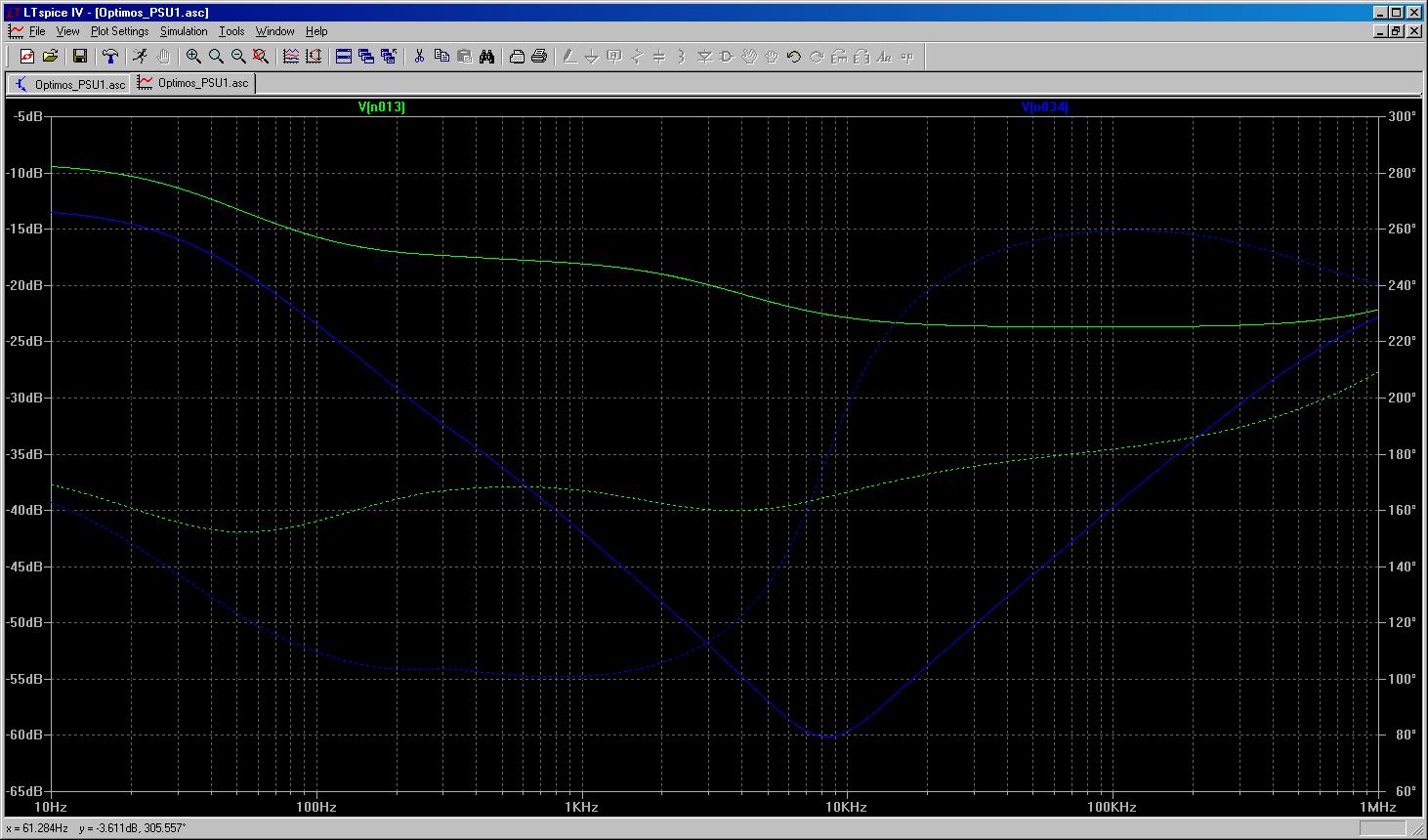Zoom in with the plus magnifier
The width and height of the screenshot is (1428, 840).
point(193,57)
